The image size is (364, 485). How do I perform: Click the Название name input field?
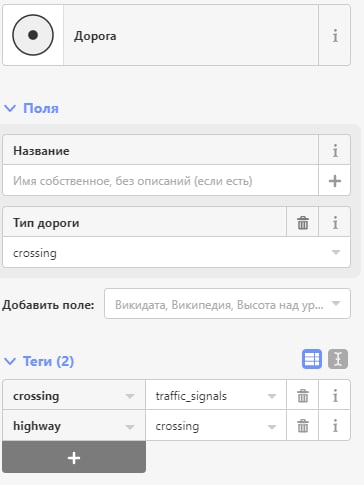tap(160, 181)
